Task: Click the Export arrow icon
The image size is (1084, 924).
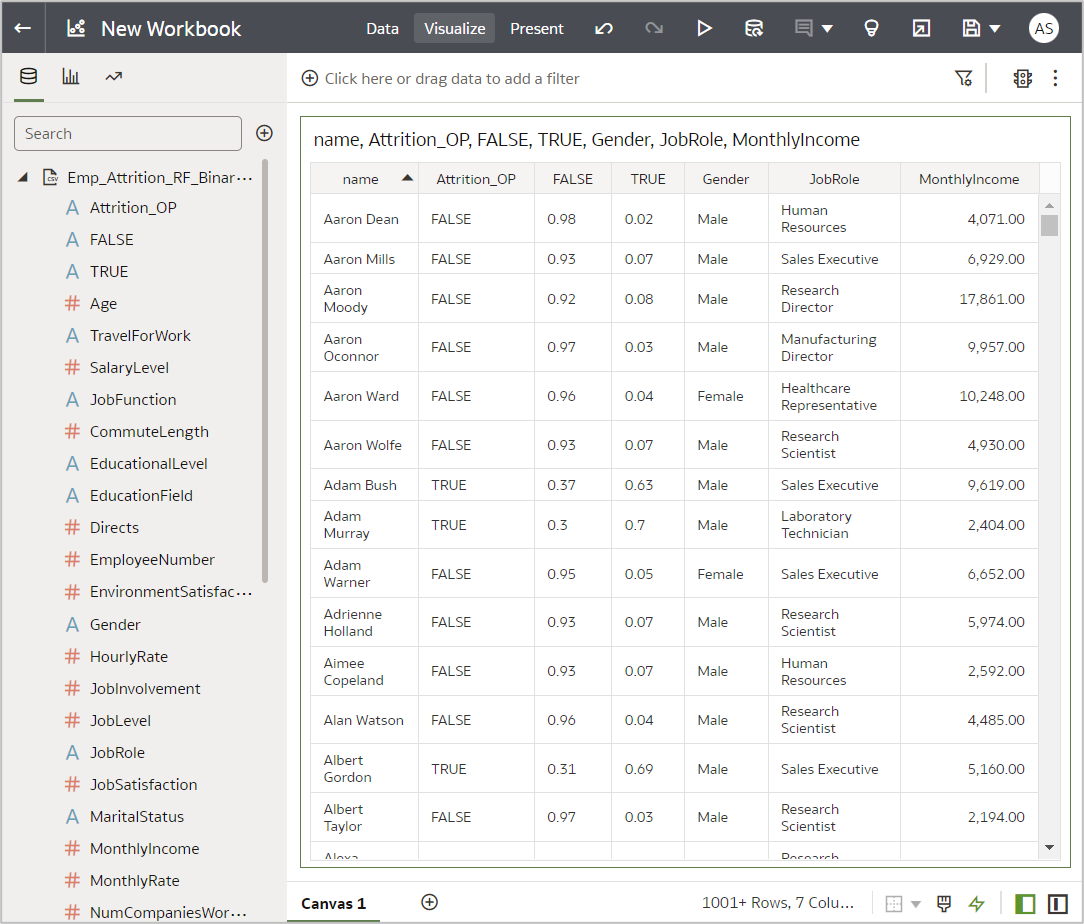Action: pos(921,28)
